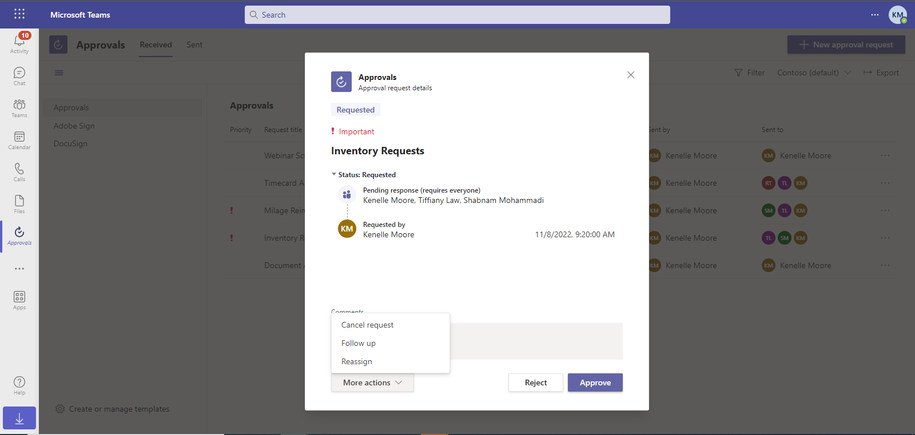Open more options for Timecard request row
The width and height of the screenshot is (915, 435).
coord(885,183)
